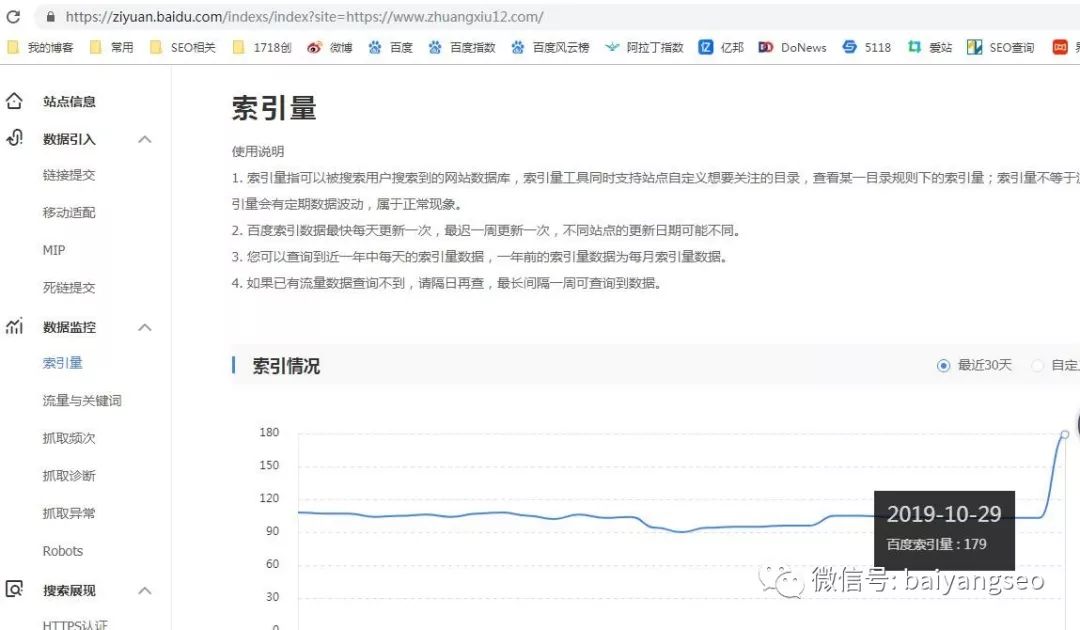Click the 搜索展现 magnifier icon
Screen dimensions: 1080x630
click(x=14, y=590)
